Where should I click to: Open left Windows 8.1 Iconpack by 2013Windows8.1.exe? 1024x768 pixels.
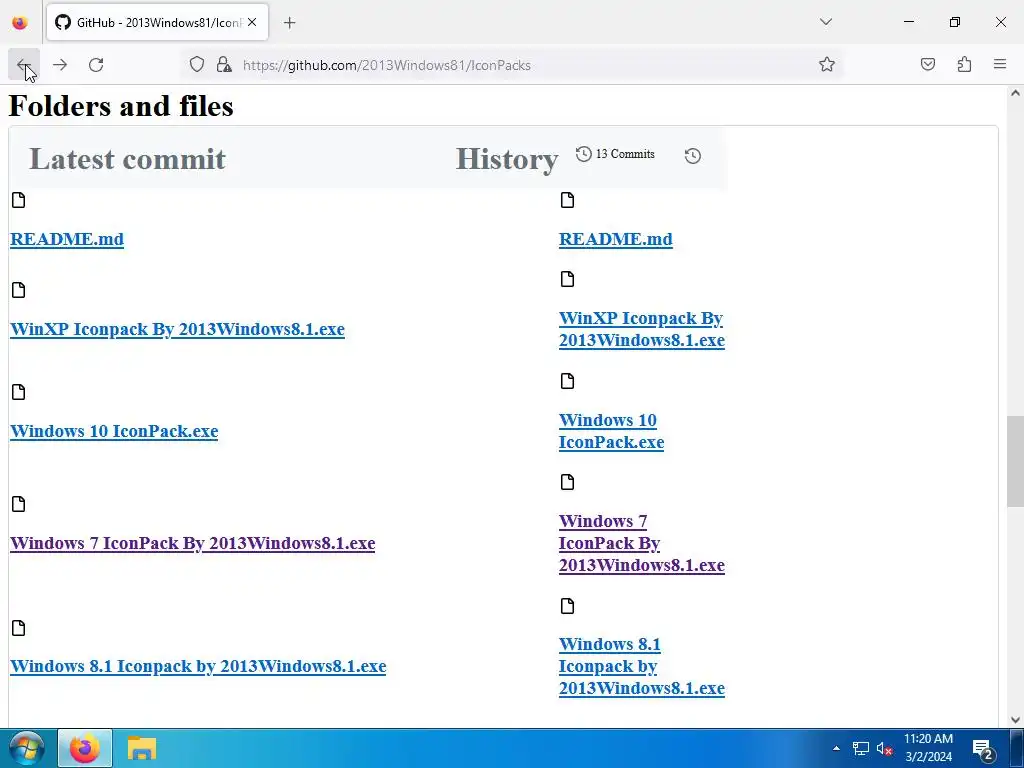[198, 666]
